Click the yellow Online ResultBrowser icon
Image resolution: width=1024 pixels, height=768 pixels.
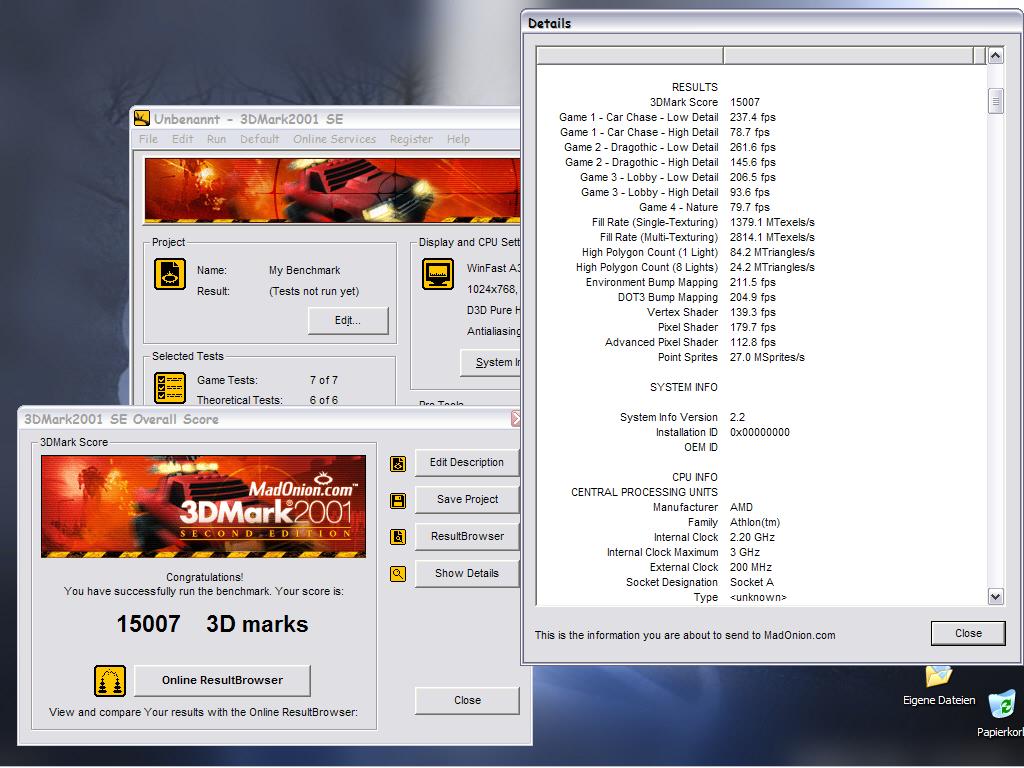click(x=110, y=681)
